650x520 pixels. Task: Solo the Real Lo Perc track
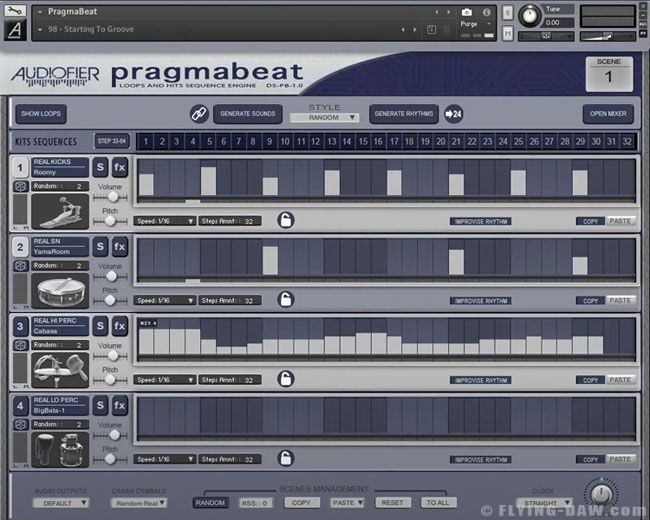[x=100, y=405]
